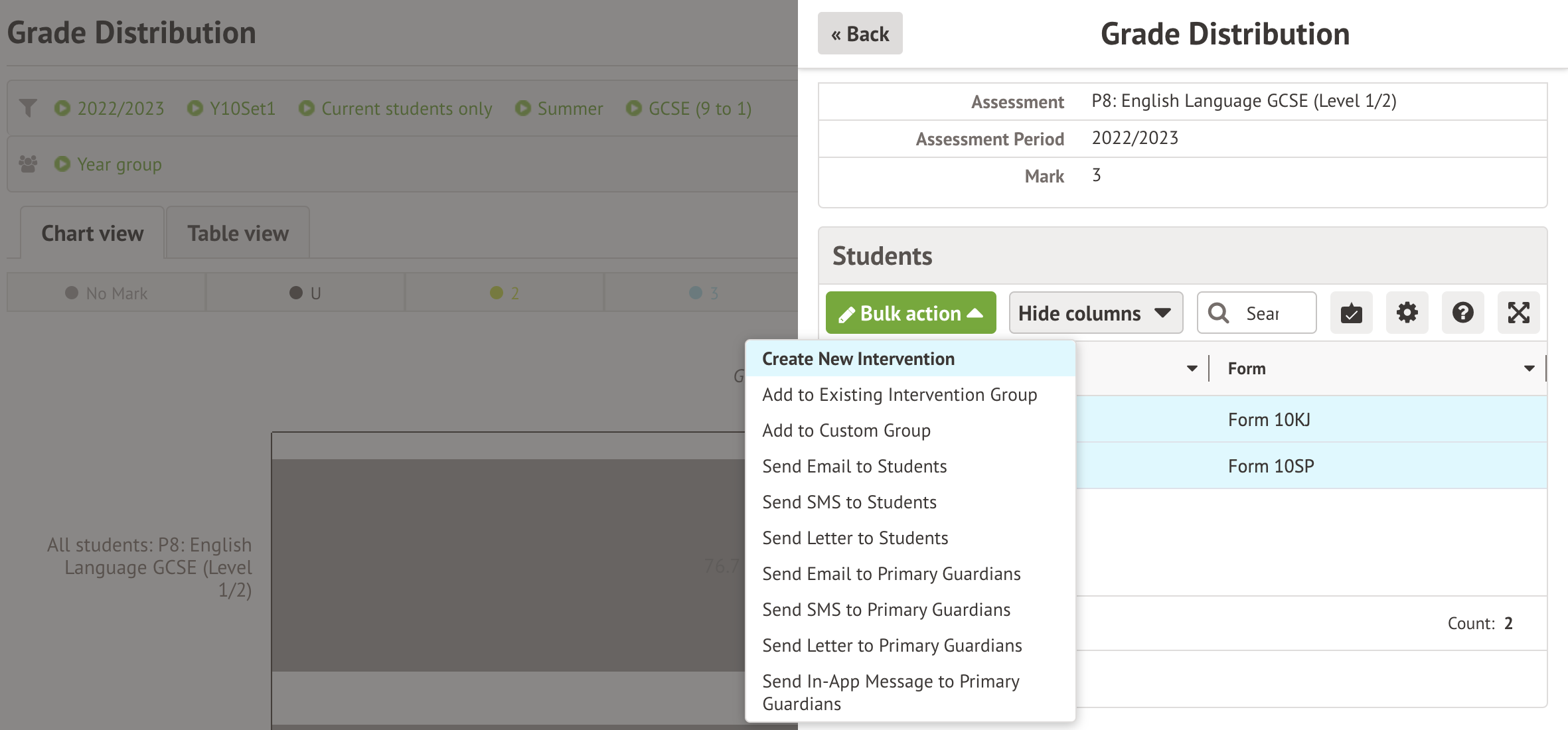This screenshot has height=730, width=1568.
Task: Toggle the grade 2 legend item
Action: 505,293
